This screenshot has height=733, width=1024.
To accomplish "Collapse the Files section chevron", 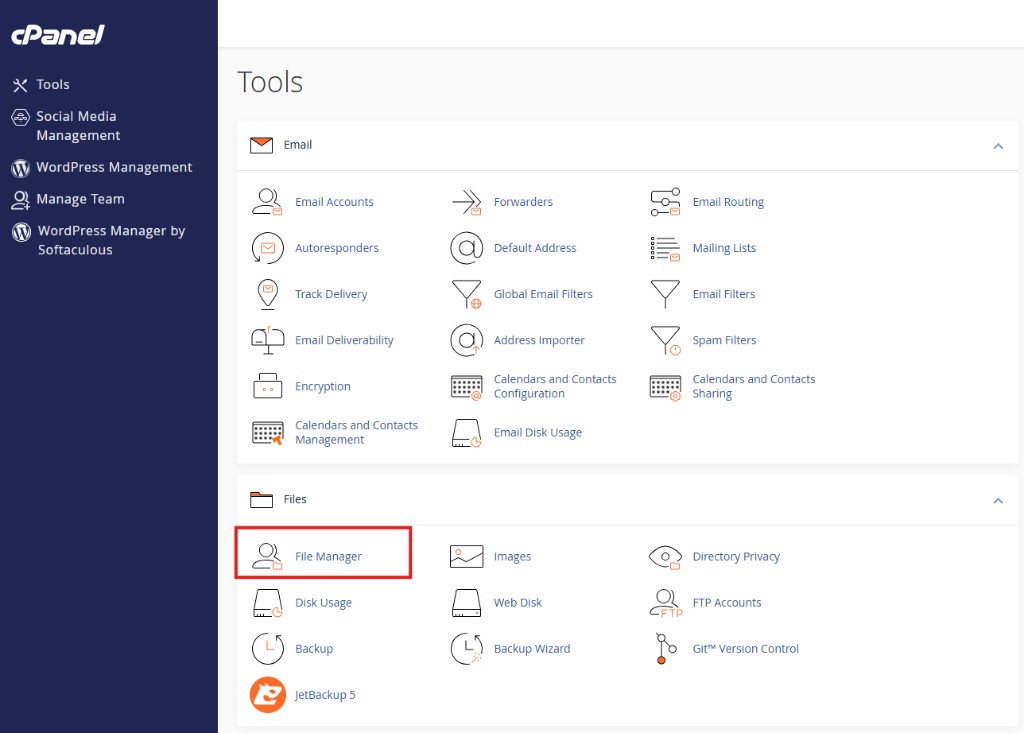I will [998, 501].
